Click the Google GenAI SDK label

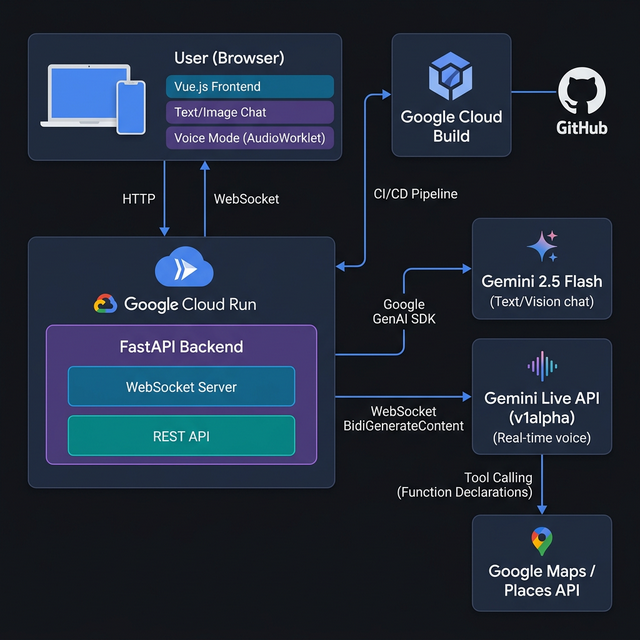click(x=404, y=311)
